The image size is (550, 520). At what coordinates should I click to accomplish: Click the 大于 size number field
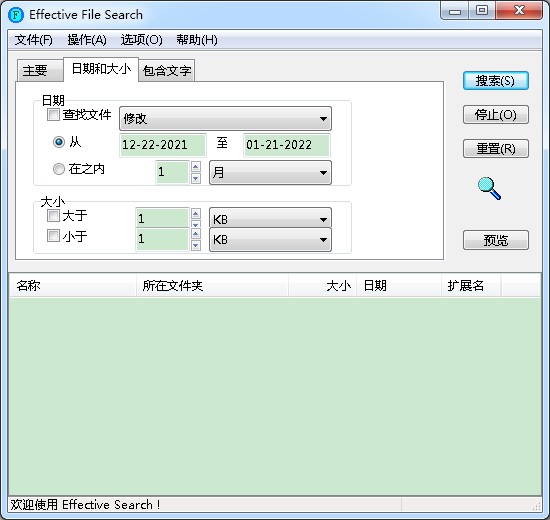pos(162,218)
